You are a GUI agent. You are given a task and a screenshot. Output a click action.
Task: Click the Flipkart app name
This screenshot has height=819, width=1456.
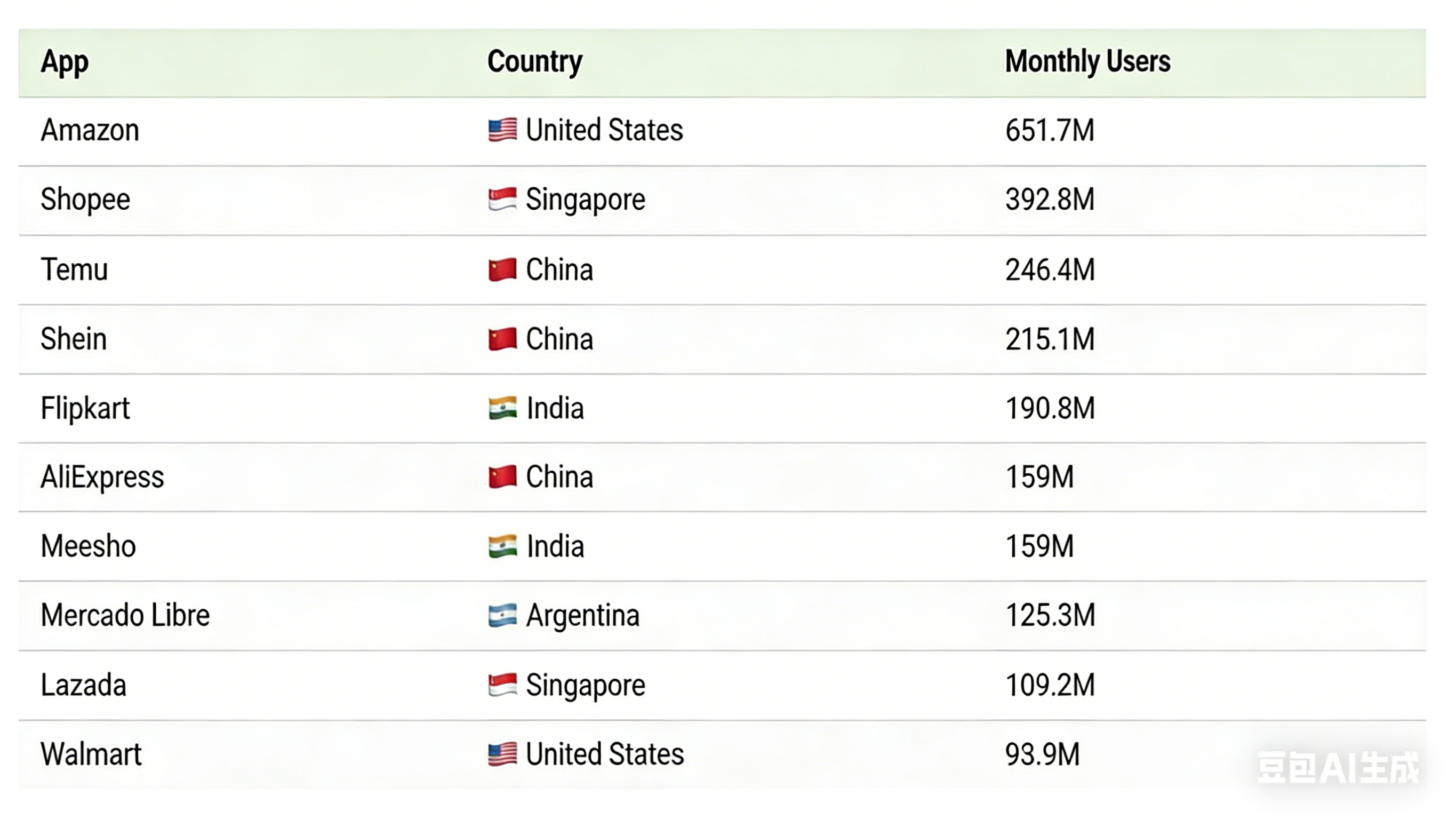pyautogui.click(x=85, y=408)
